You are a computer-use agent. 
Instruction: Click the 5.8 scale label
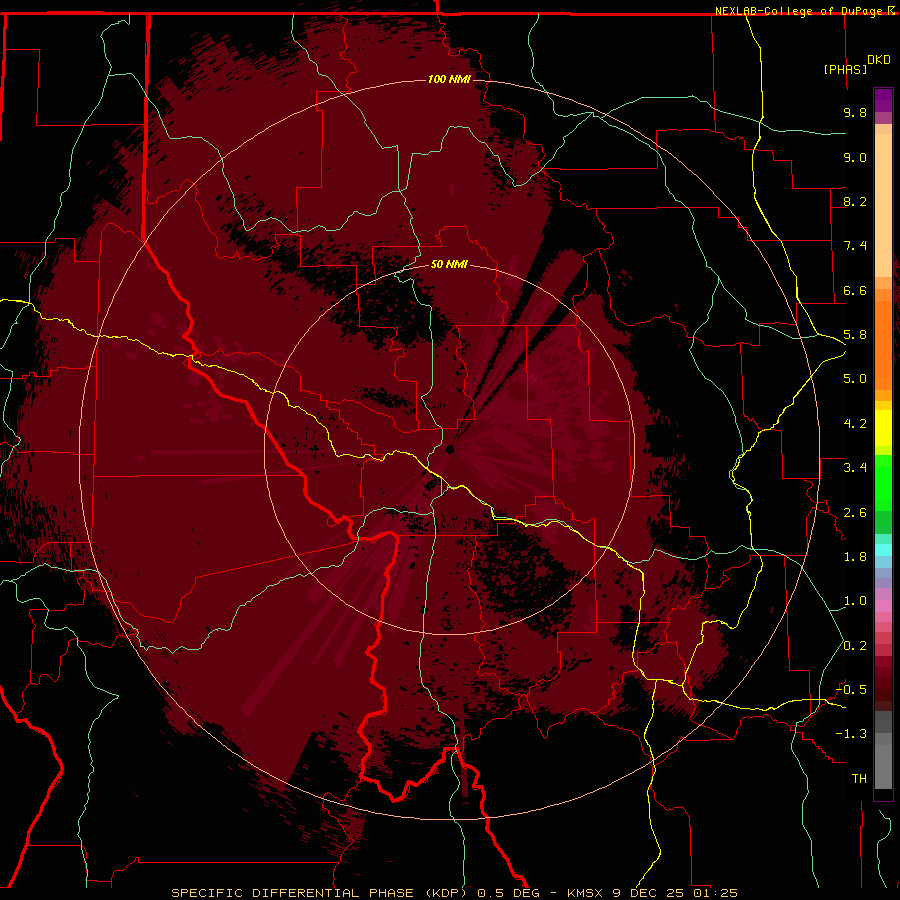click(855, 335)
